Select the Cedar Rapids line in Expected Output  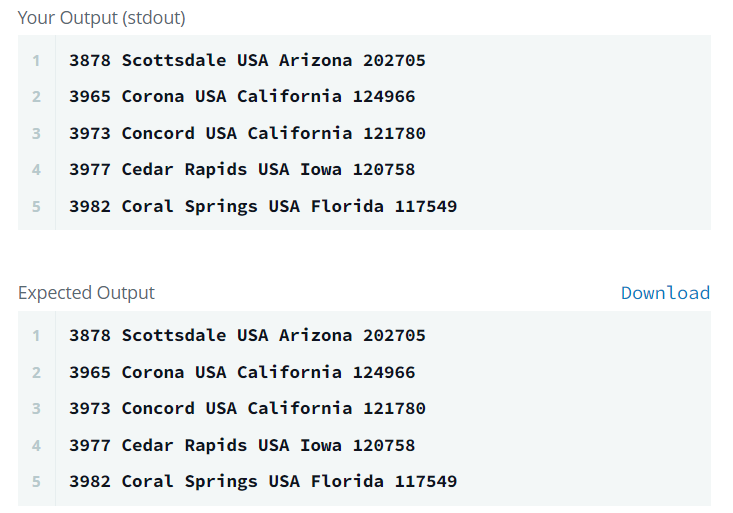pos(242,445)
